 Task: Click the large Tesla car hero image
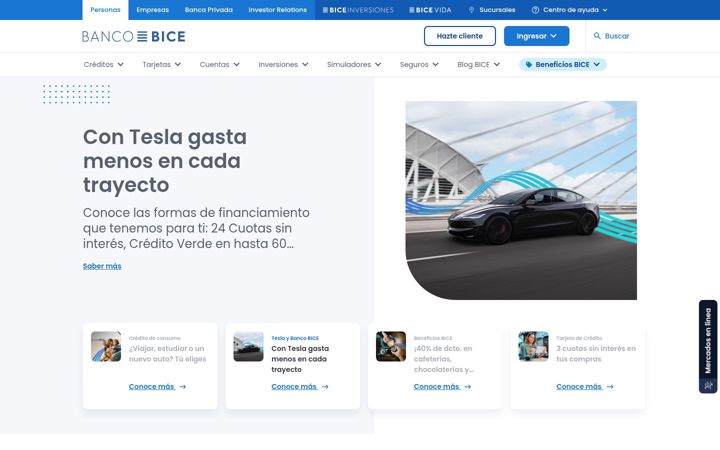tap(521, 201)
